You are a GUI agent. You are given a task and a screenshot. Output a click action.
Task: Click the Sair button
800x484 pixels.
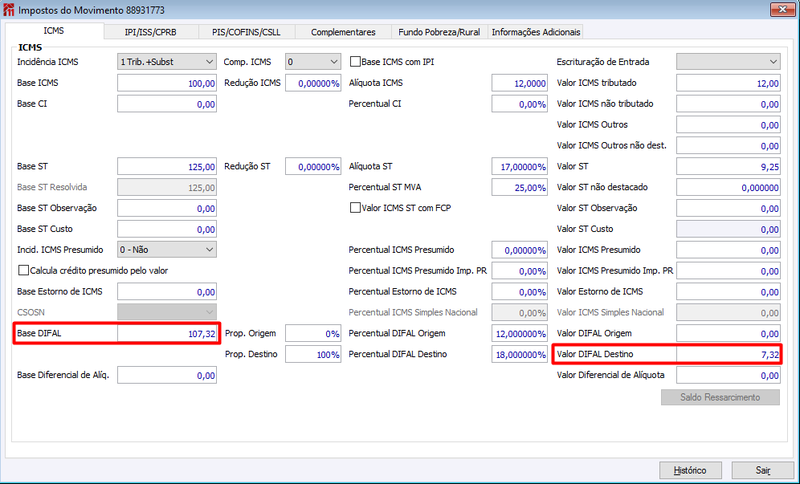coord(763,470)
